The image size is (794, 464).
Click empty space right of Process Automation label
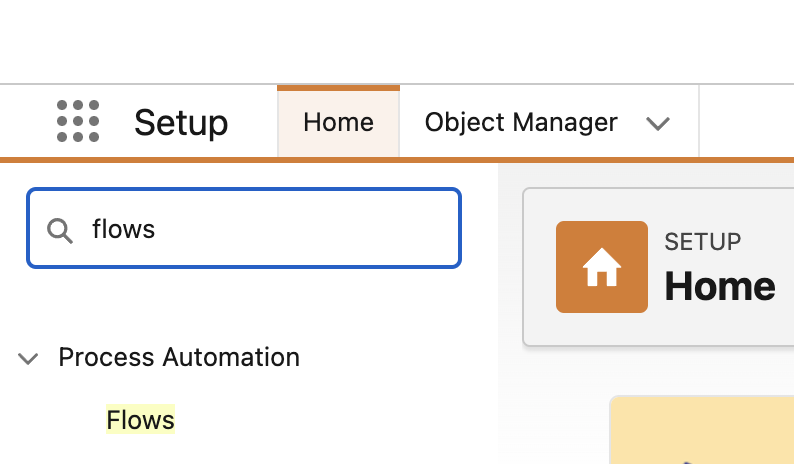click(x=400, y=357)
